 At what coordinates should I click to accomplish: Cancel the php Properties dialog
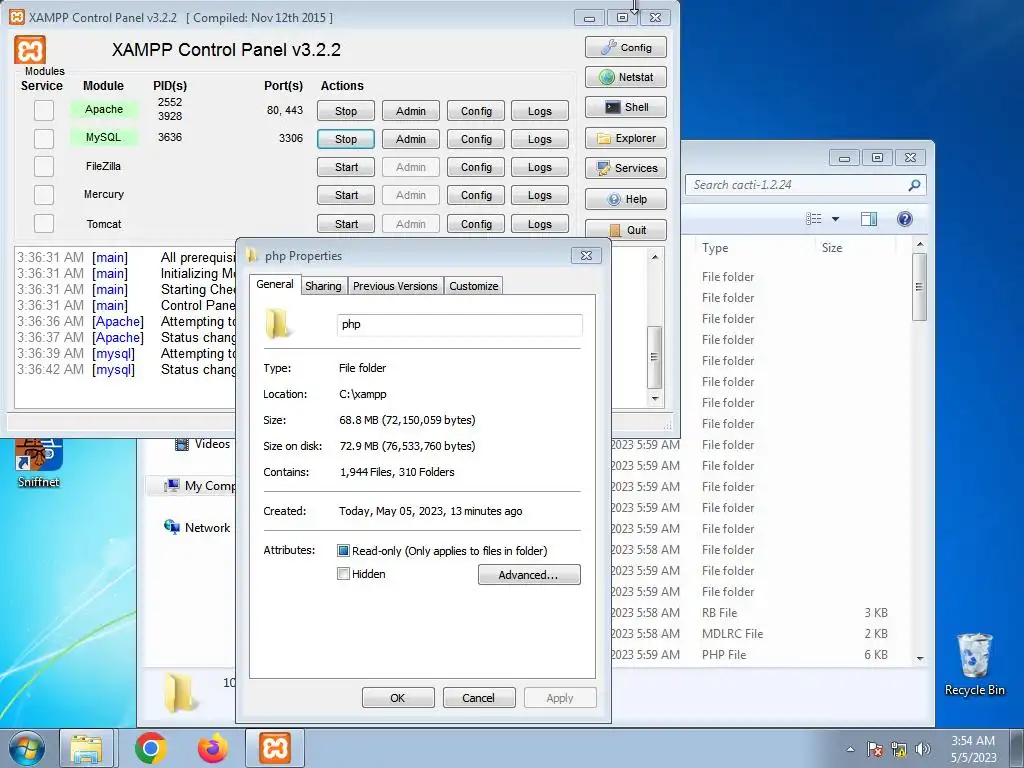479,697
